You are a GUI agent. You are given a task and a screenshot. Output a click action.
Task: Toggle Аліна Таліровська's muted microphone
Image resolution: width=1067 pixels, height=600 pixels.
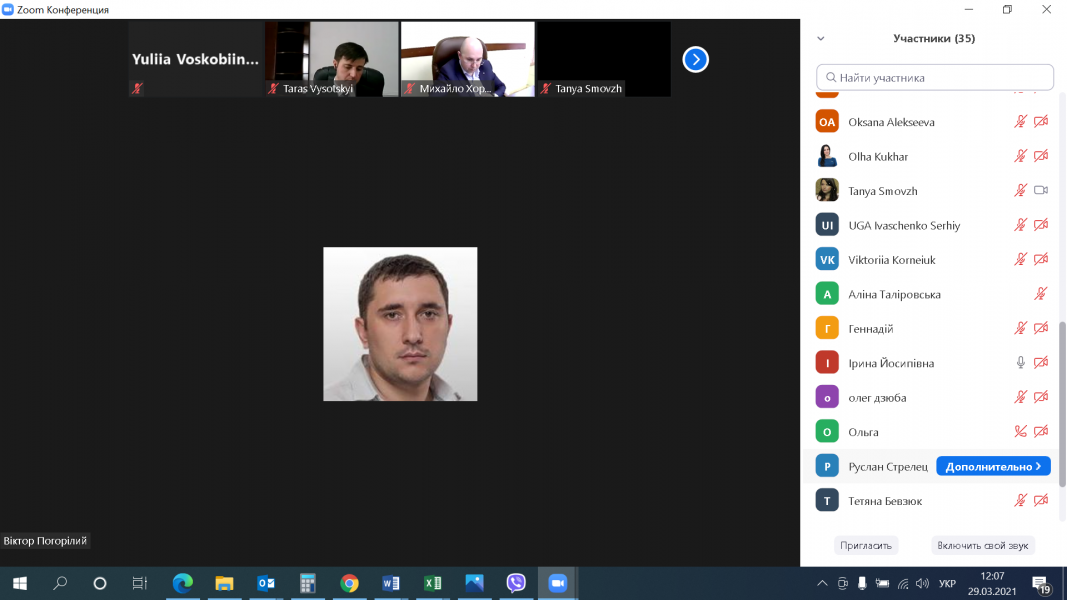pos(1040,294)
